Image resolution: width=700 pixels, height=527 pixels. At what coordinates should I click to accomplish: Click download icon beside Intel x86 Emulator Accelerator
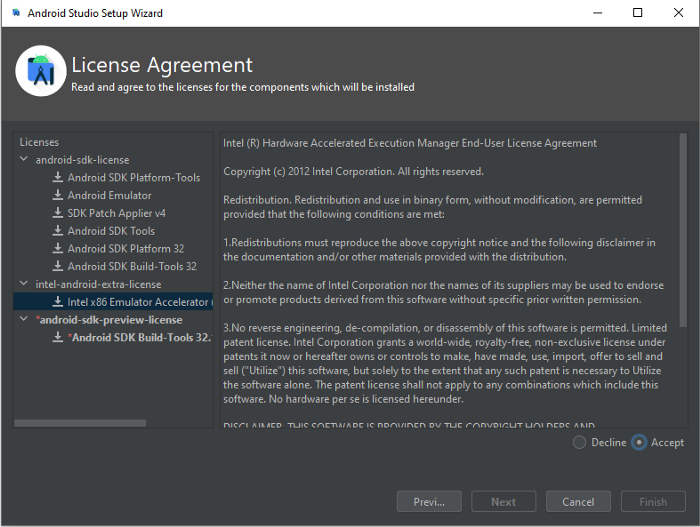point(58,302)
